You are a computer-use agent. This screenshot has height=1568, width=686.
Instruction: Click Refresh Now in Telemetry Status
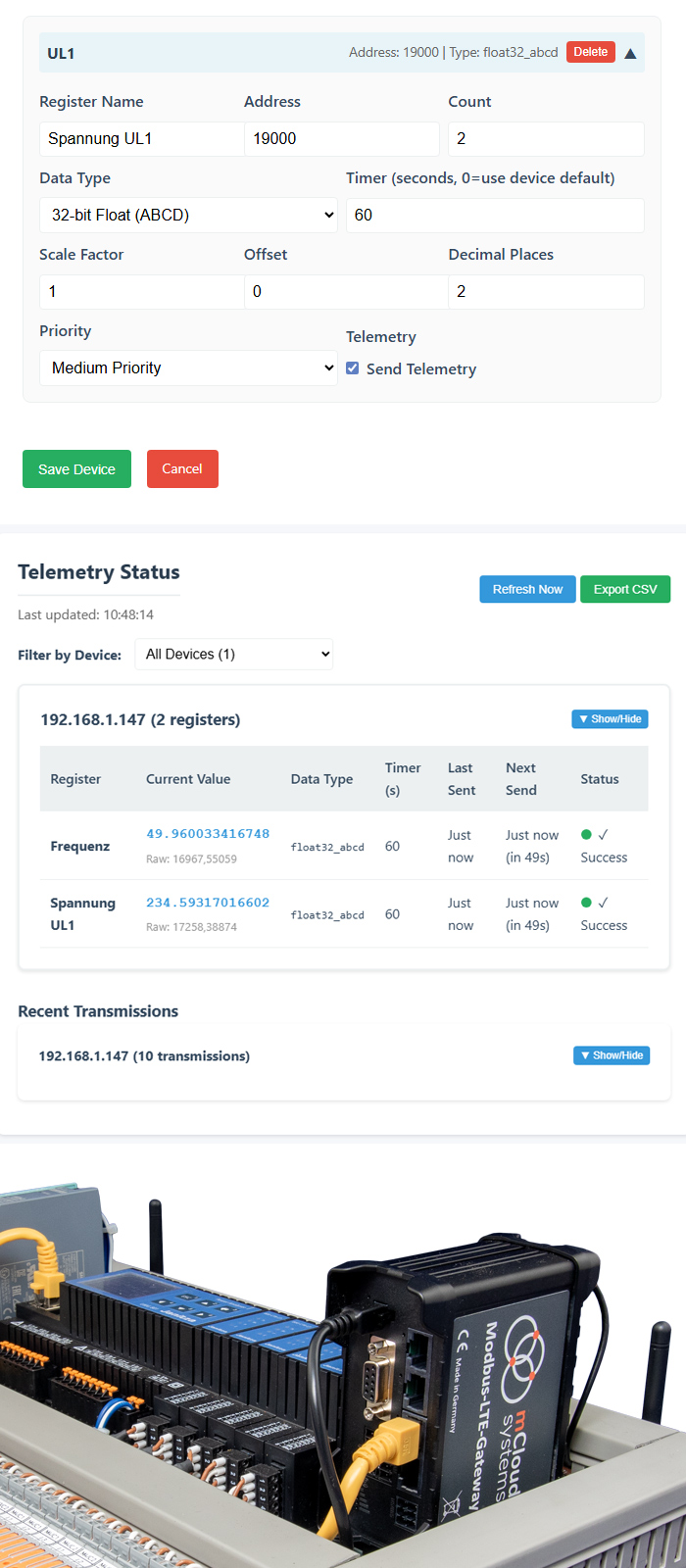click(527, 589)
